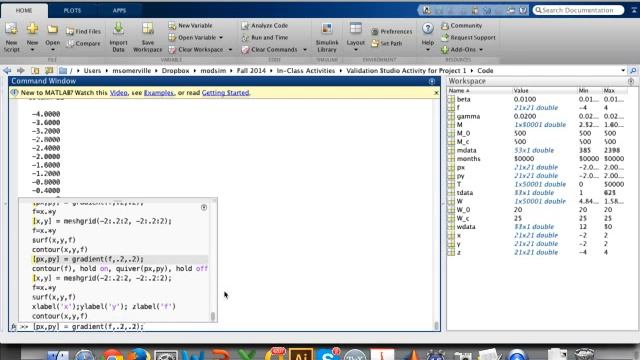Click Analyze Code
The height and width of the screenshot is (360, 640).
[264, 25]
